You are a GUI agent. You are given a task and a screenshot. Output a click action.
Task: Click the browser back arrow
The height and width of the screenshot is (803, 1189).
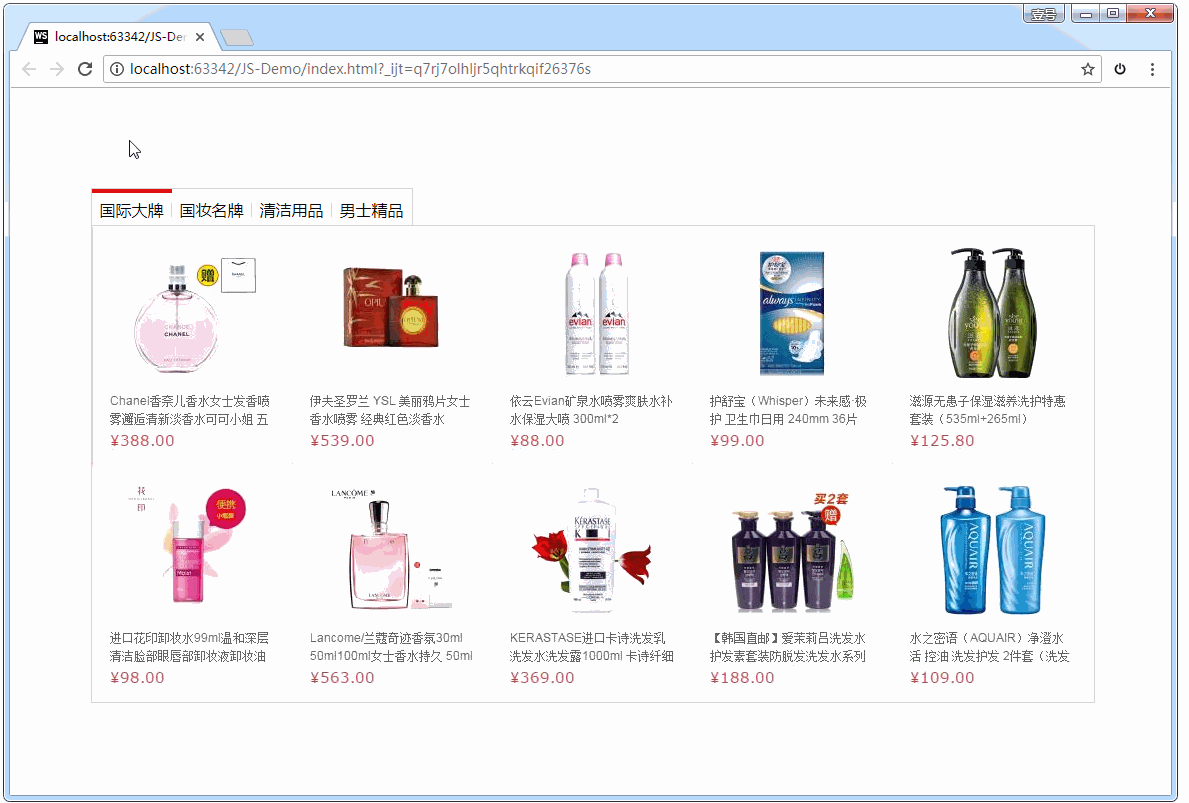pyautogui.click(x=28, y=69)
